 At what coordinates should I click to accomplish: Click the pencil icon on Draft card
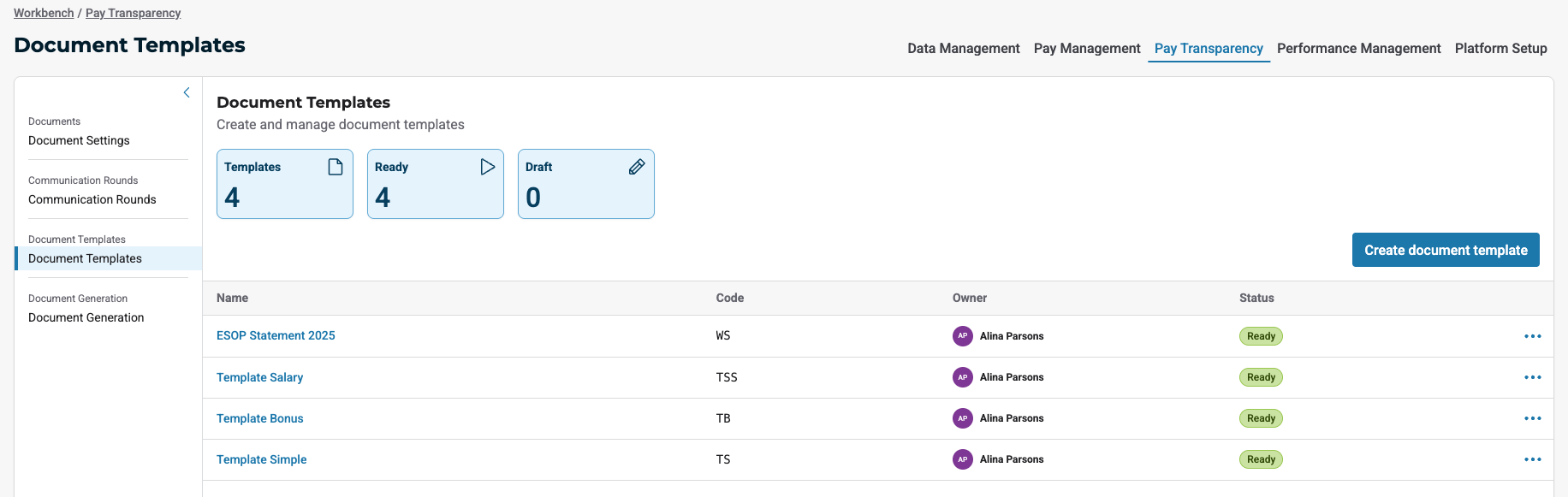pos(637,167)
